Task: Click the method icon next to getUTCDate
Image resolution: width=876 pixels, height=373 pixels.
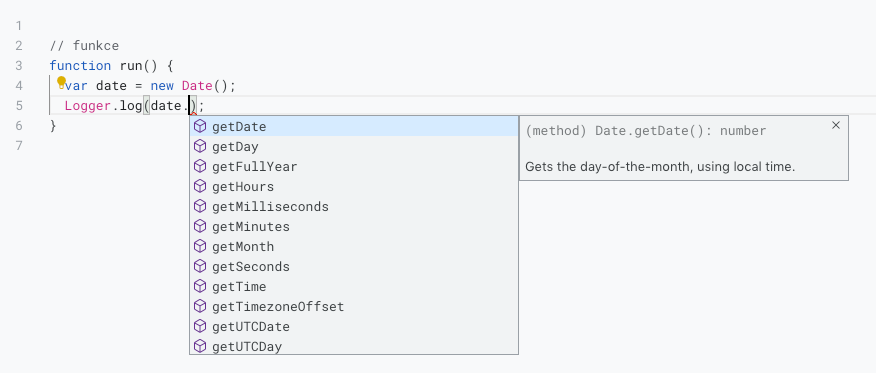Action: coord(200,326)
